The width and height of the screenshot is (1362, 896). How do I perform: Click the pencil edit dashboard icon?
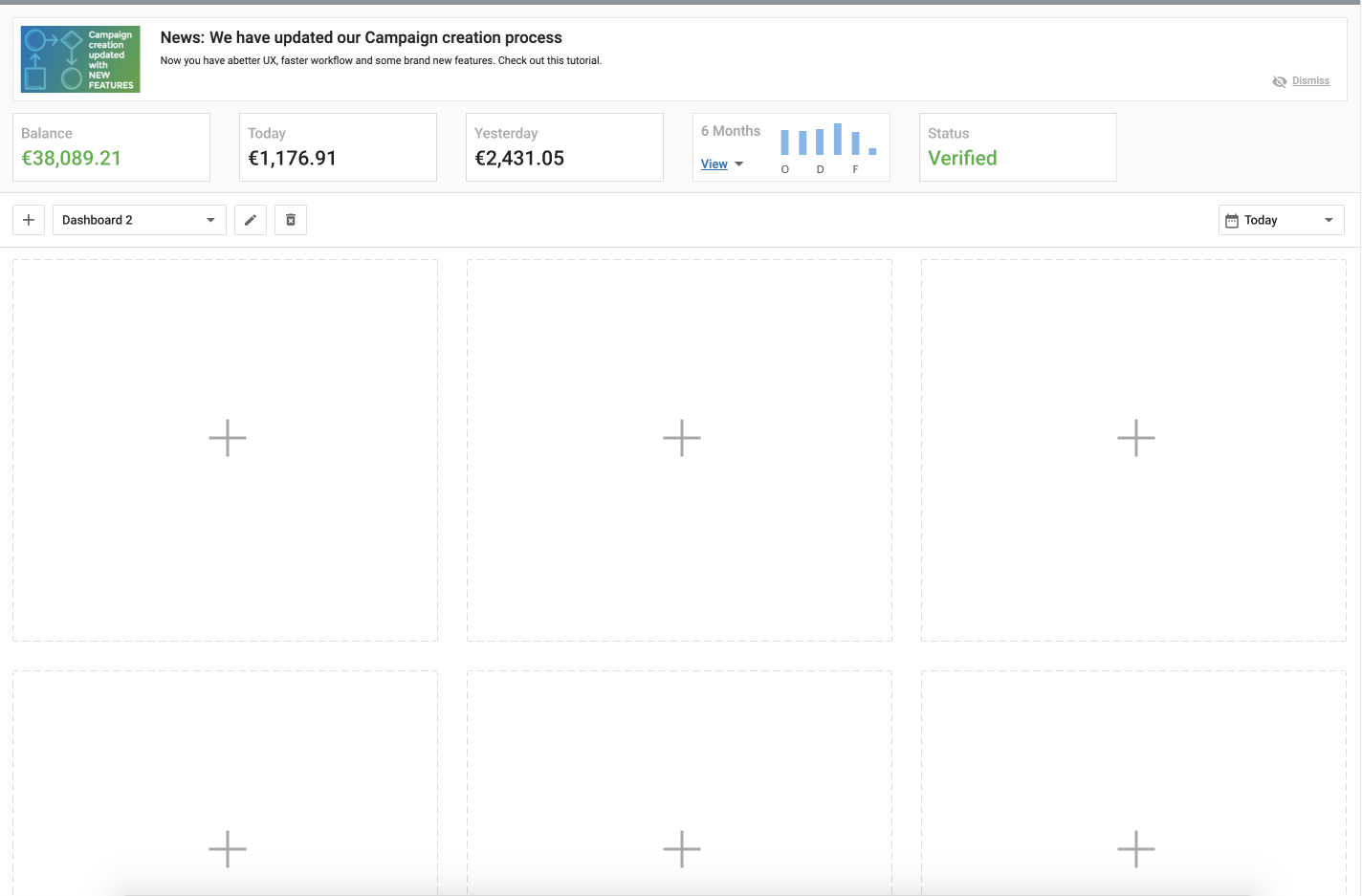(x=251, y=220)
